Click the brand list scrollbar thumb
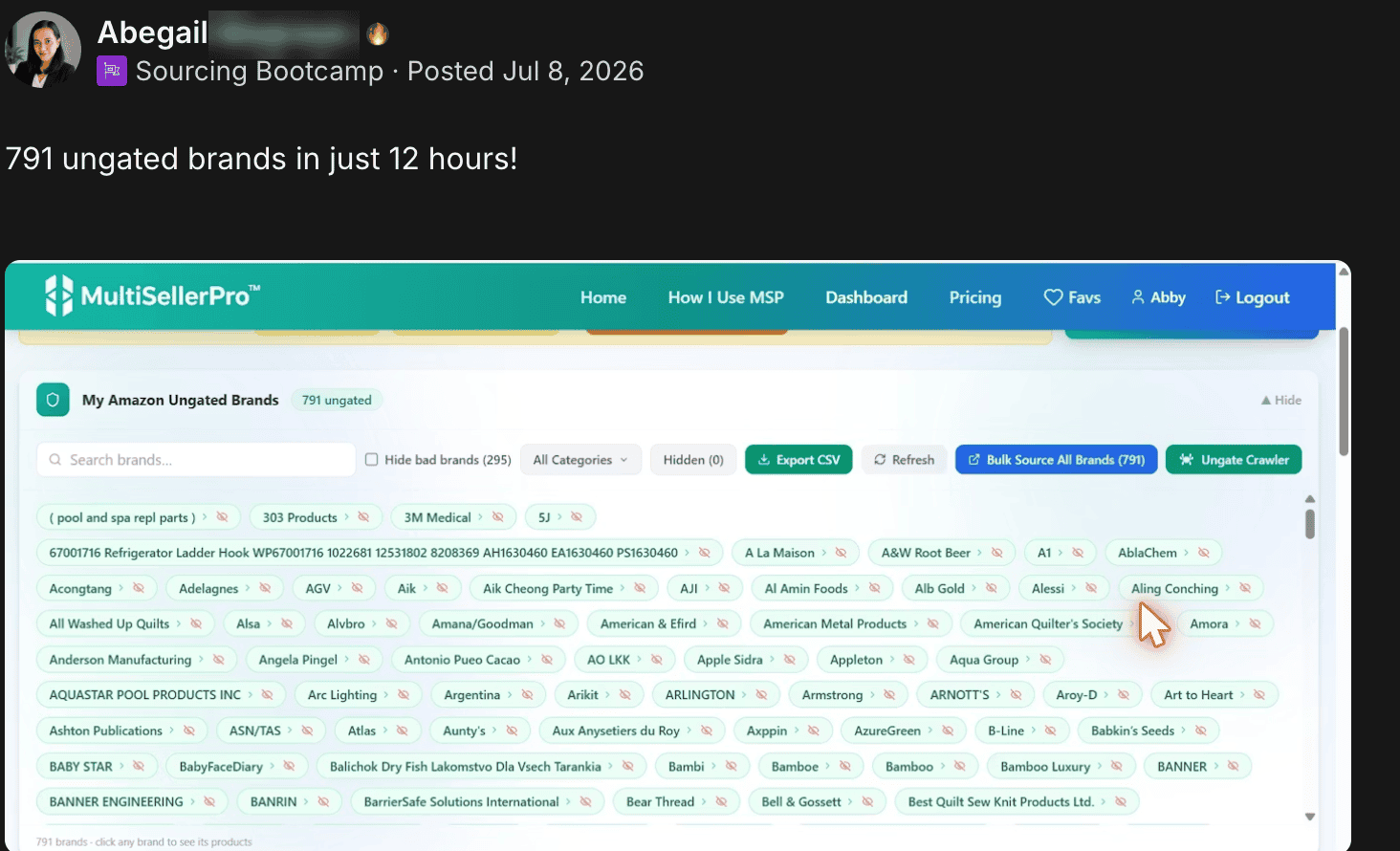Viewport: 1400px width, 851px height. (1310, 524)
